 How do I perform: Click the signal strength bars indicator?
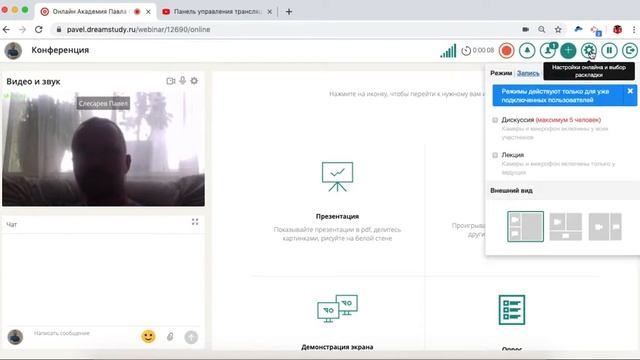pos(448,51)
